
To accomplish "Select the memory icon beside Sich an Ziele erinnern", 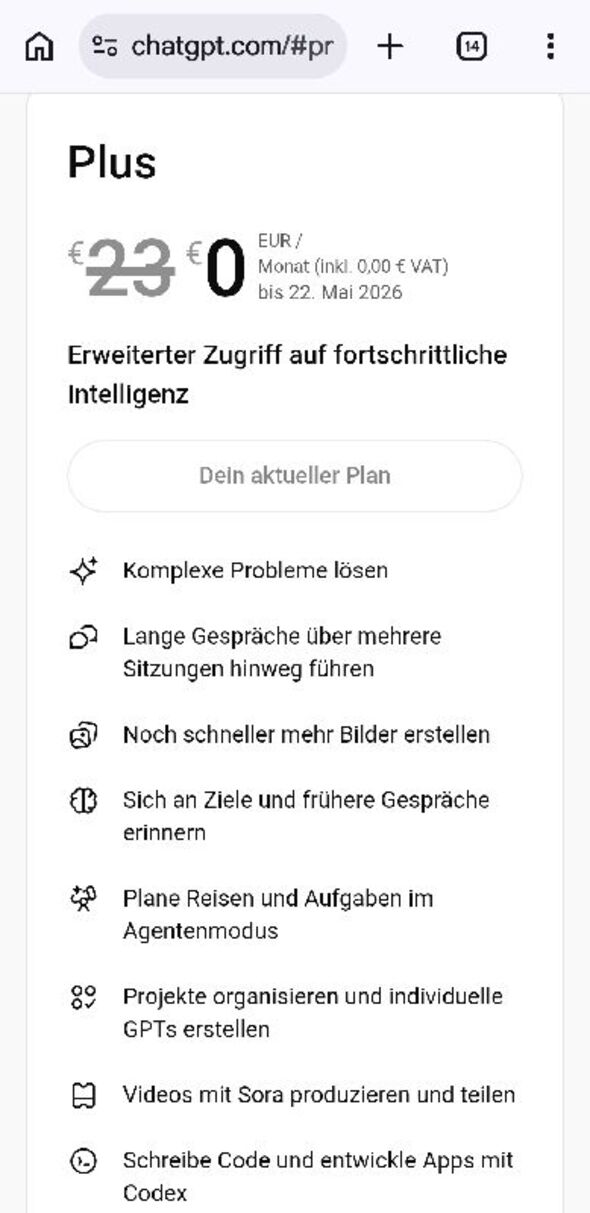I will [83, 800].
